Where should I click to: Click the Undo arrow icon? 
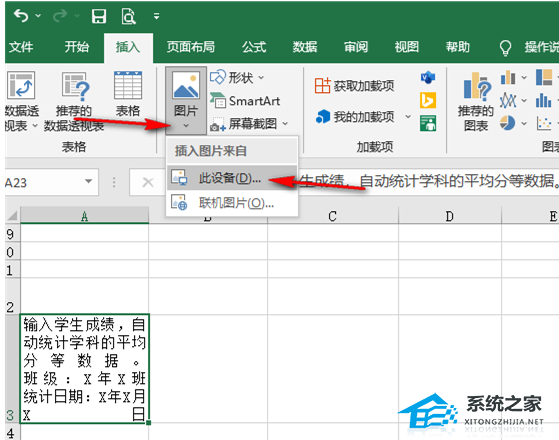tap(21, 16)
